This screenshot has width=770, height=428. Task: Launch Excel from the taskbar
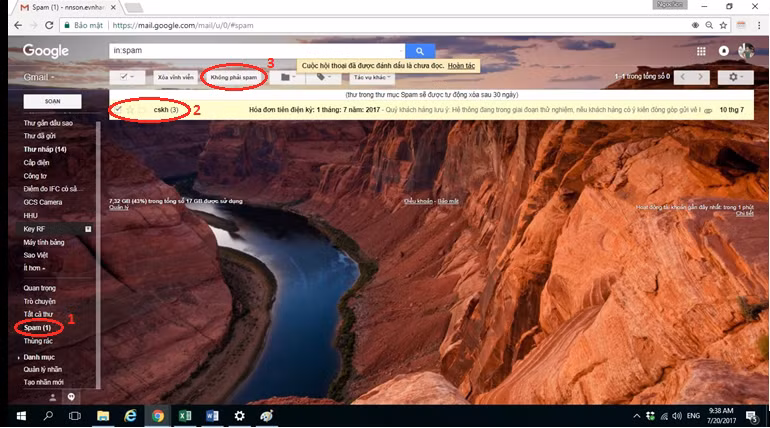tap(185, 415)
